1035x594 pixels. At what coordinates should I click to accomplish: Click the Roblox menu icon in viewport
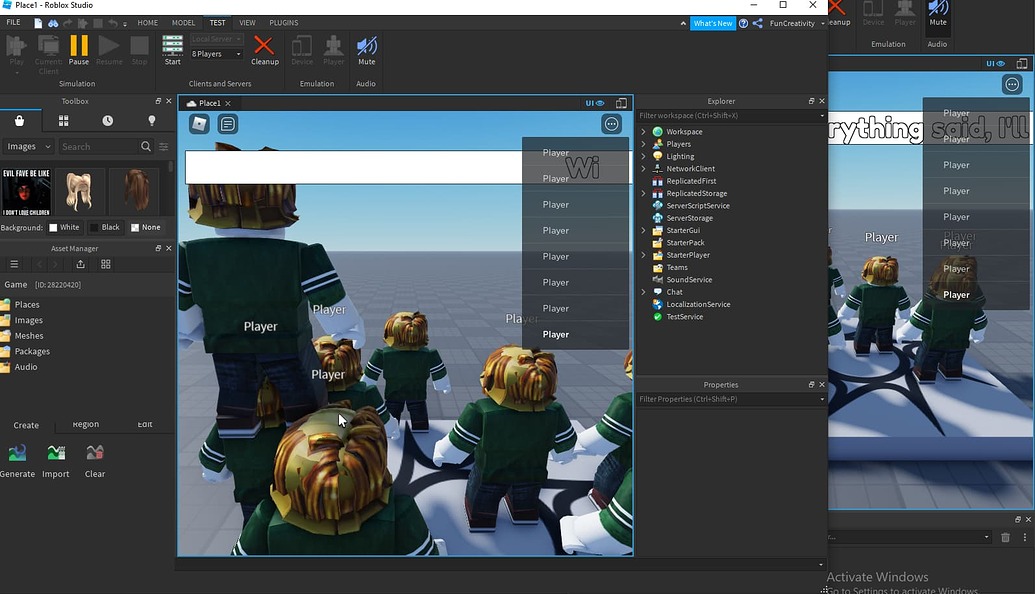tap(199, 123)
